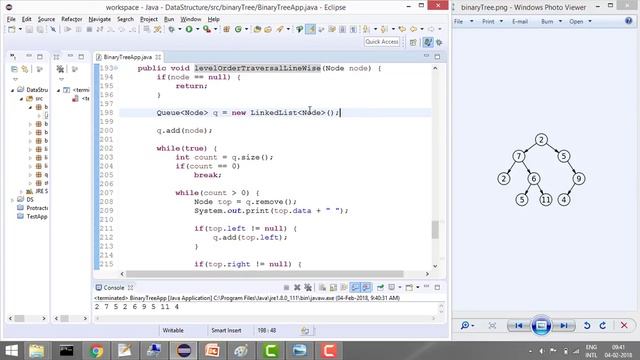Toggle Scroll Lock in Console
The height and width of the screenshot is (360, 640).
(x=333, y=288)
